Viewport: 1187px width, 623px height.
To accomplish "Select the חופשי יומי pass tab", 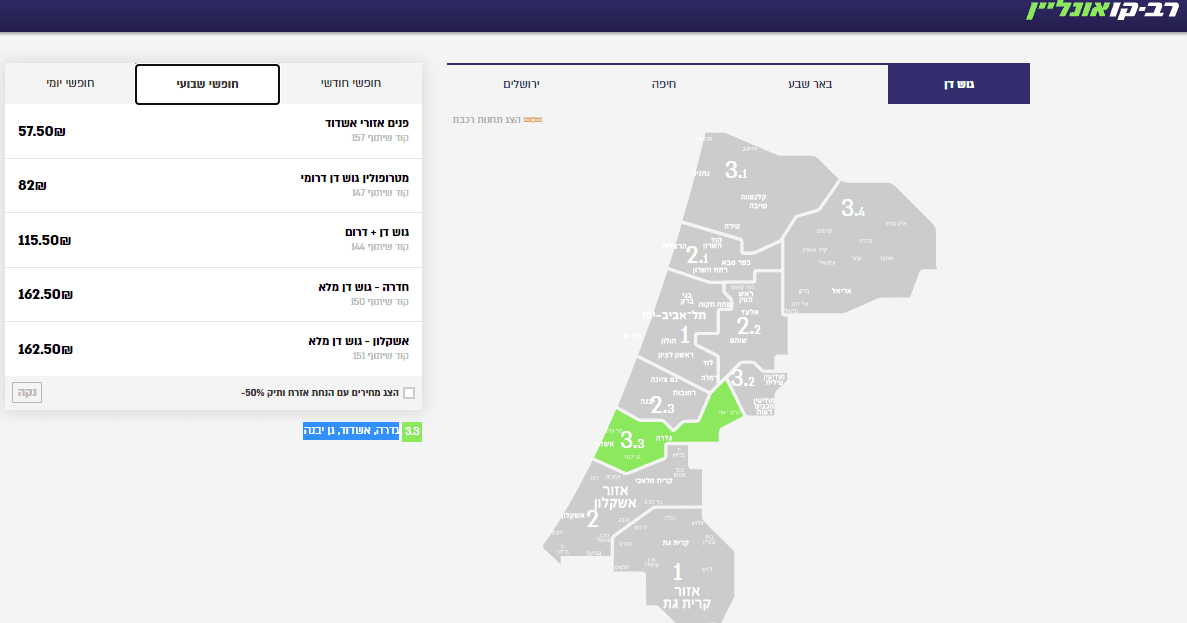I will pos(70,83).
